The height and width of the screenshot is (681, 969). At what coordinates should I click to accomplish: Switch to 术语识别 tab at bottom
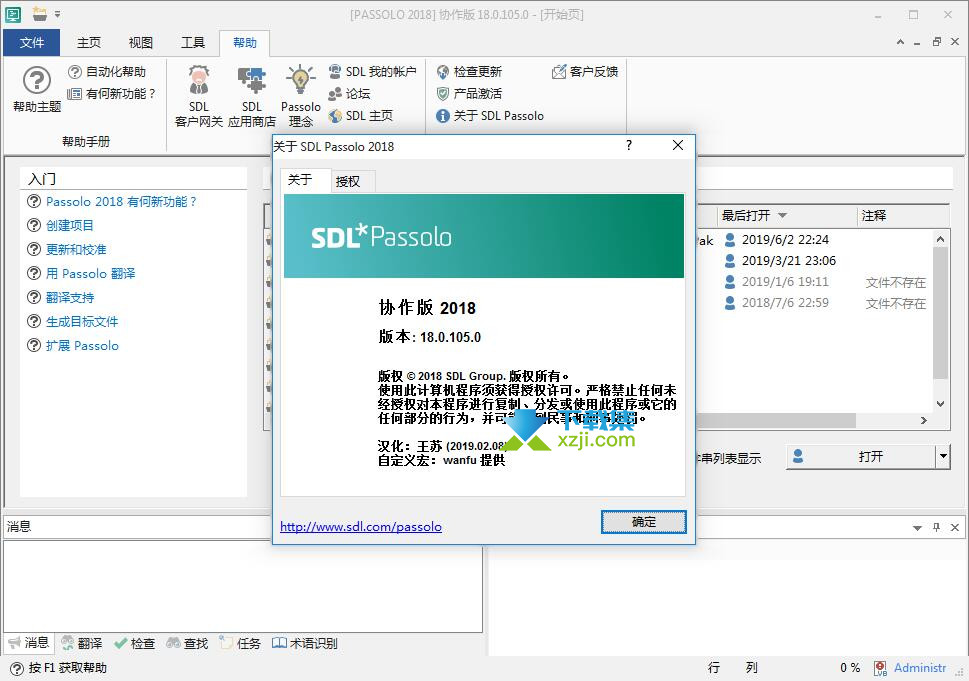pos(305,643)
